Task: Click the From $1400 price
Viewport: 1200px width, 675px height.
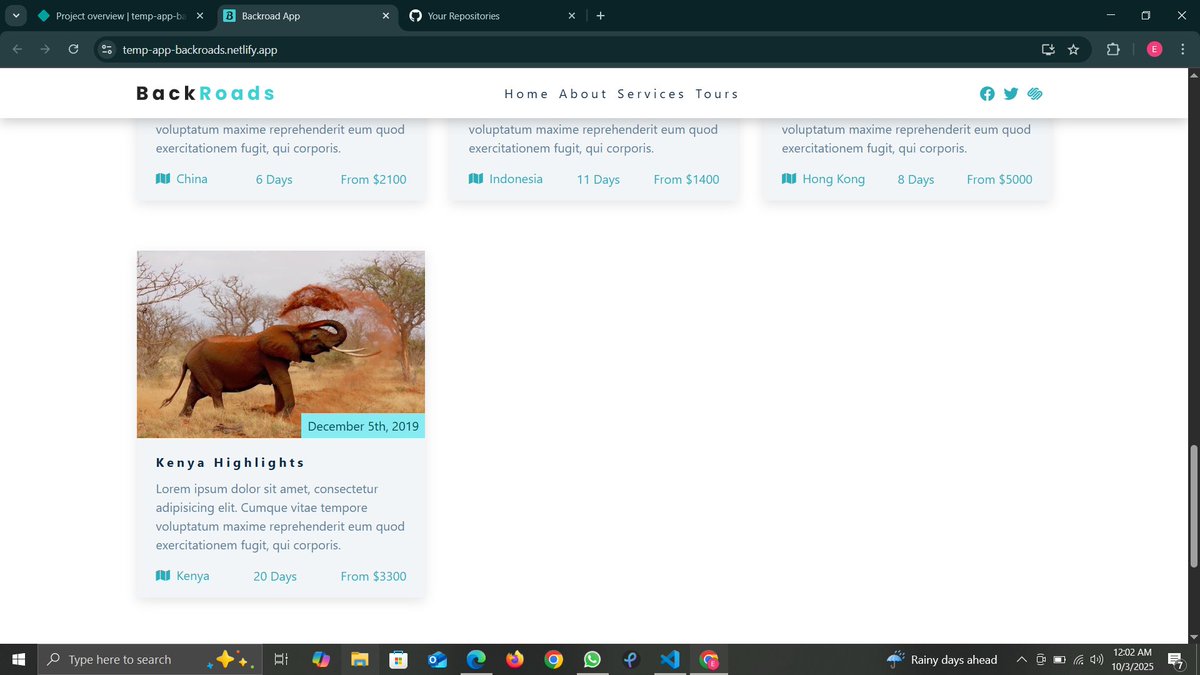Action: pyautogui.click(x=686, y=179)
